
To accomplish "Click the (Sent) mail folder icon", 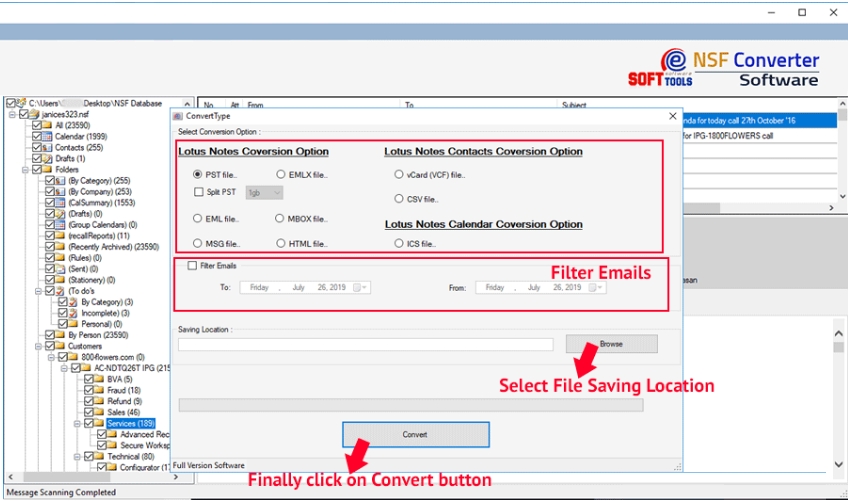I will click(x=61, y=269).
